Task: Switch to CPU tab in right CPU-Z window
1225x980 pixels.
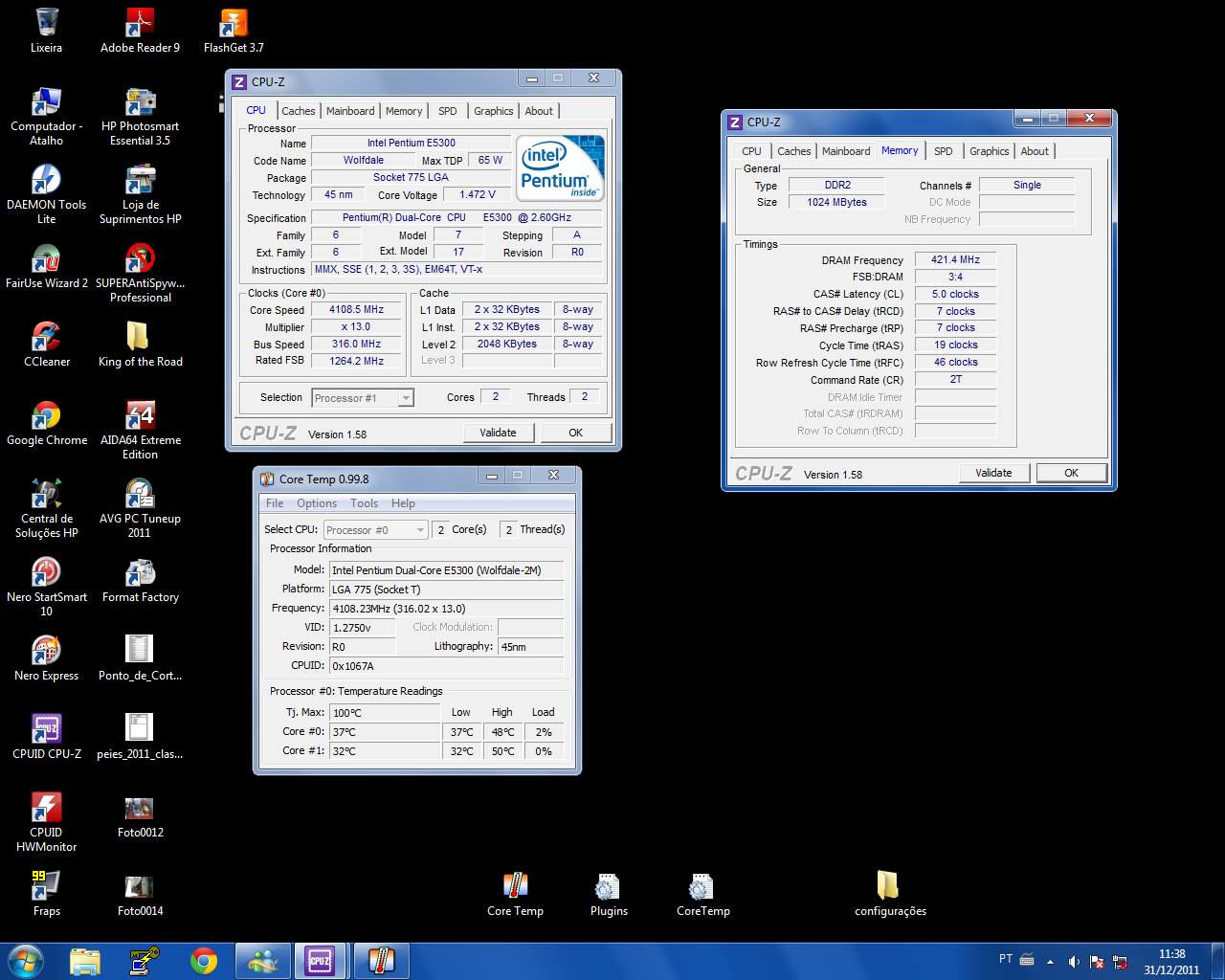Action: (751, 151)
